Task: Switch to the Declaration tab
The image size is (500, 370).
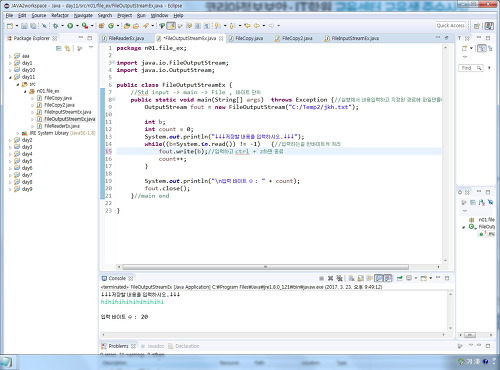Action: coord(184,346)
